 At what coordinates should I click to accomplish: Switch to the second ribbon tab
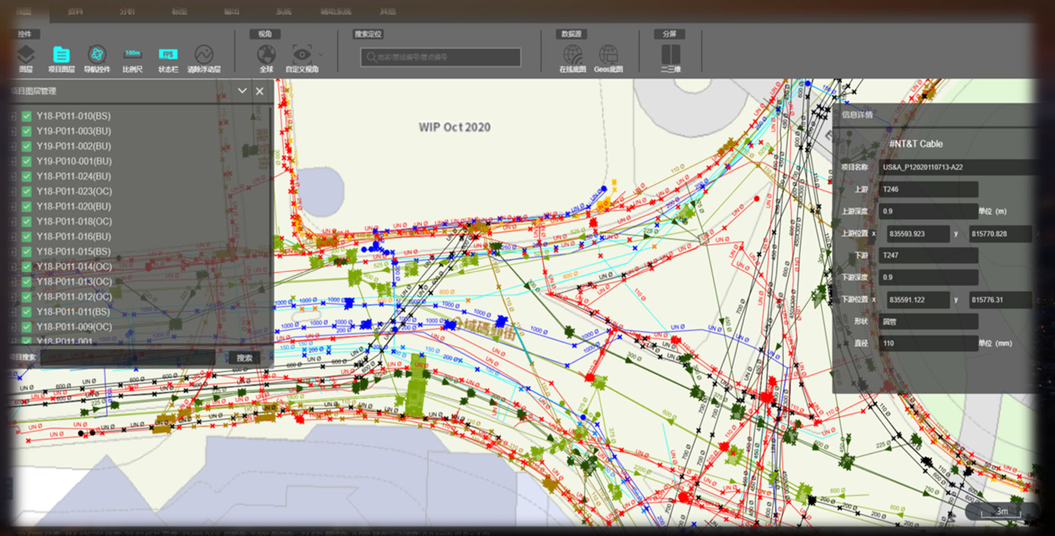[x=76, y=11]
